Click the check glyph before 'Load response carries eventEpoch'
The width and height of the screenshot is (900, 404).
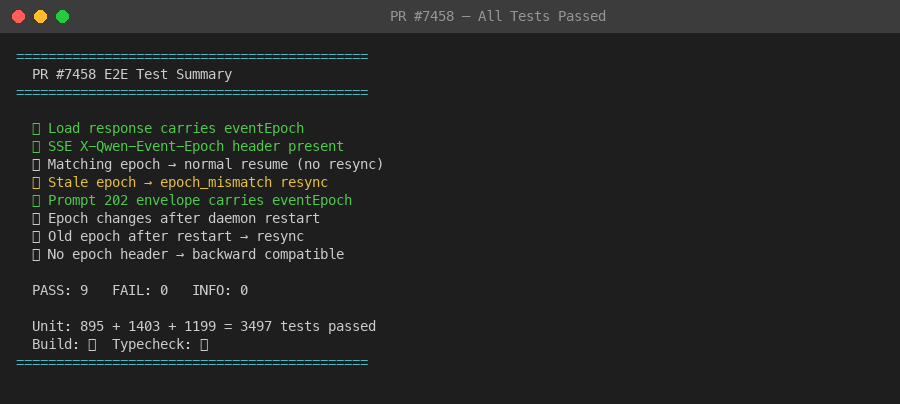36,129
